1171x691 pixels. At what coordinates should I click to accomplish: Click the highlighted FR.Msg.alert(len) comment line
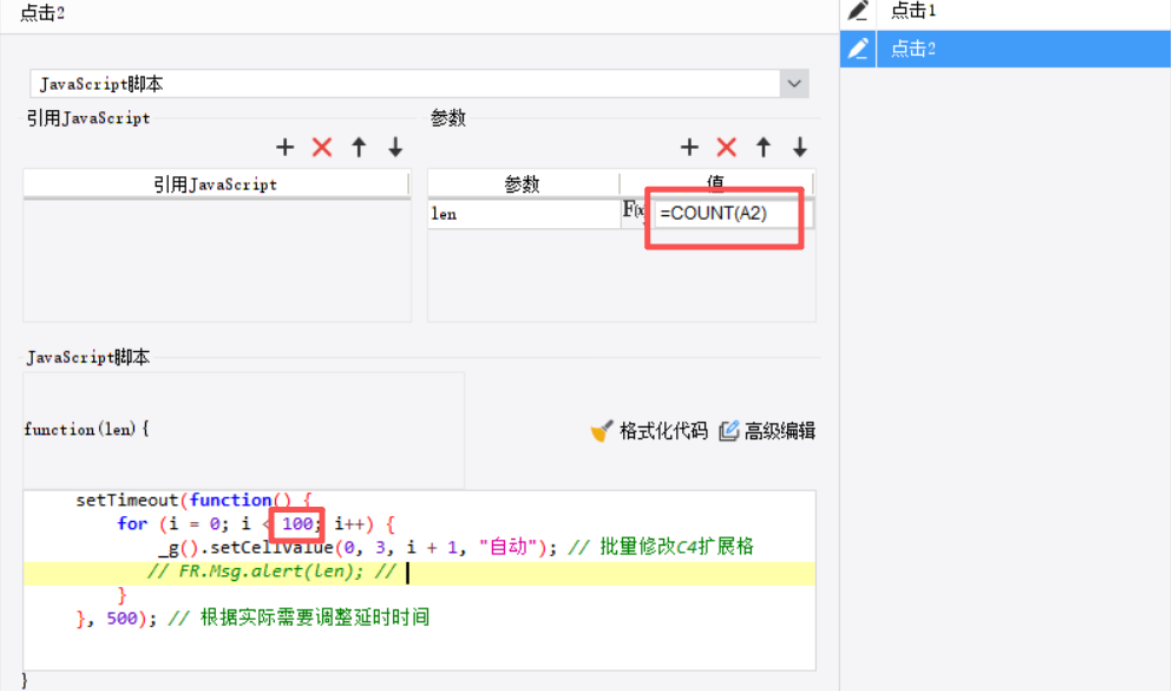coord(419,572)
